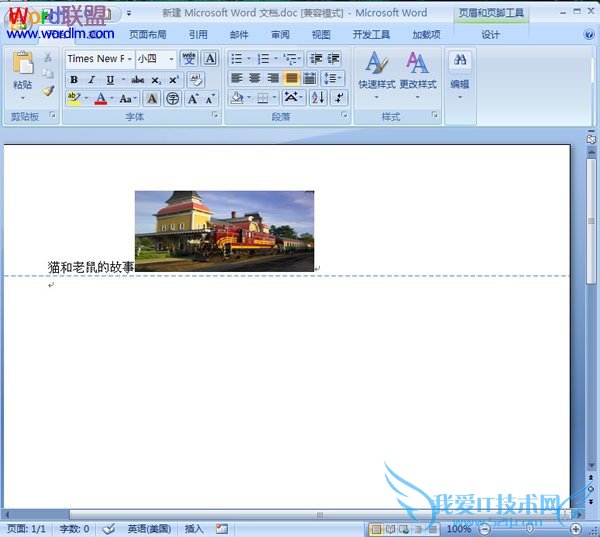Click the distributed alignment icon
This screenshot has width=600, height=537.
309,78
